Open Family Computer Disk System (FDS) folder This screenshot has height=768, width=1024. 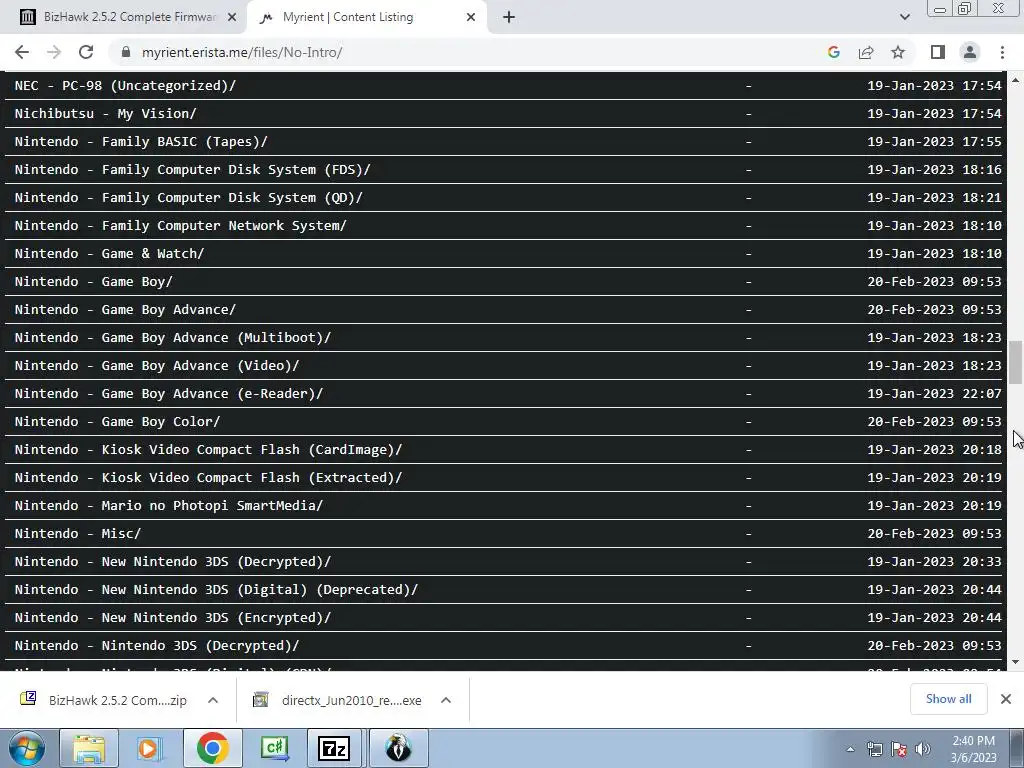(192, 170)
